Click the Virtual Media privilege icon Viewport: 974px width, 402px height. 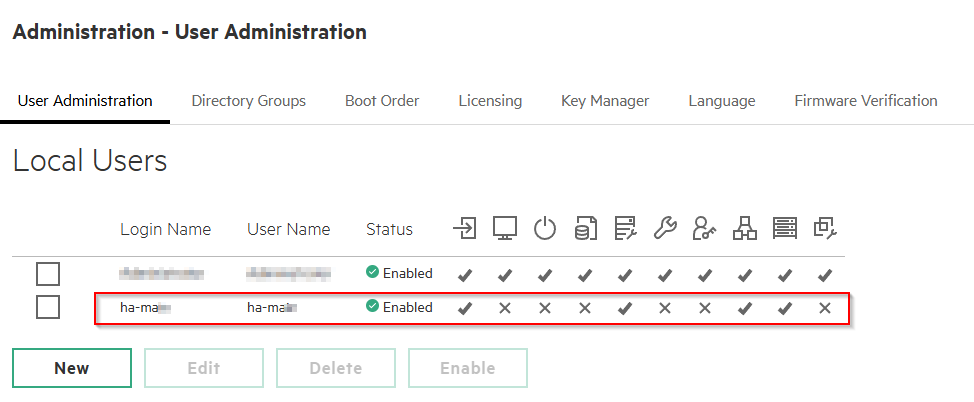[585, 229]
